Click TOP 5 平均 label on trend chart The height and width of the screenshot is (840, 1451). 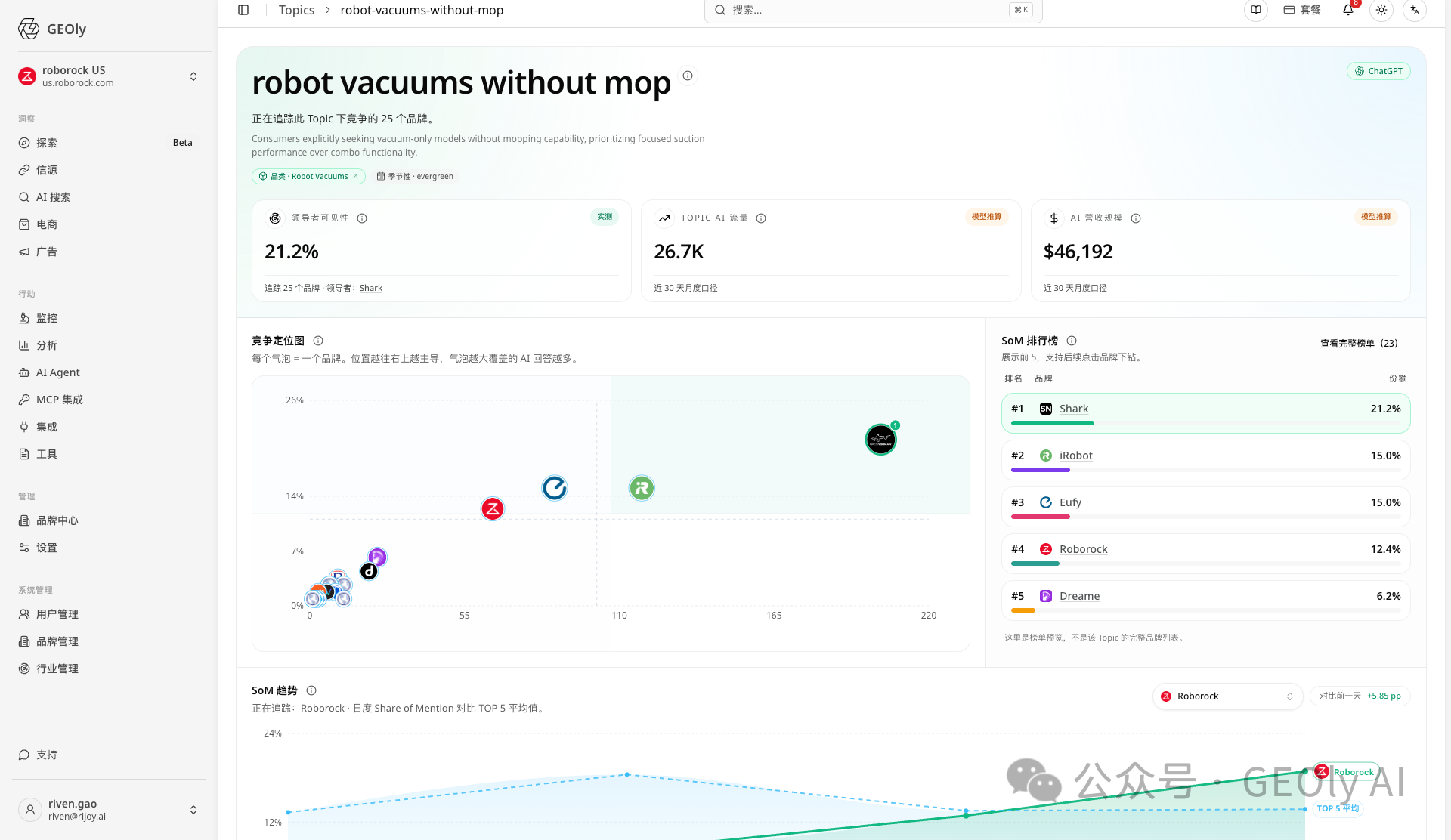tap(1338, 808)
